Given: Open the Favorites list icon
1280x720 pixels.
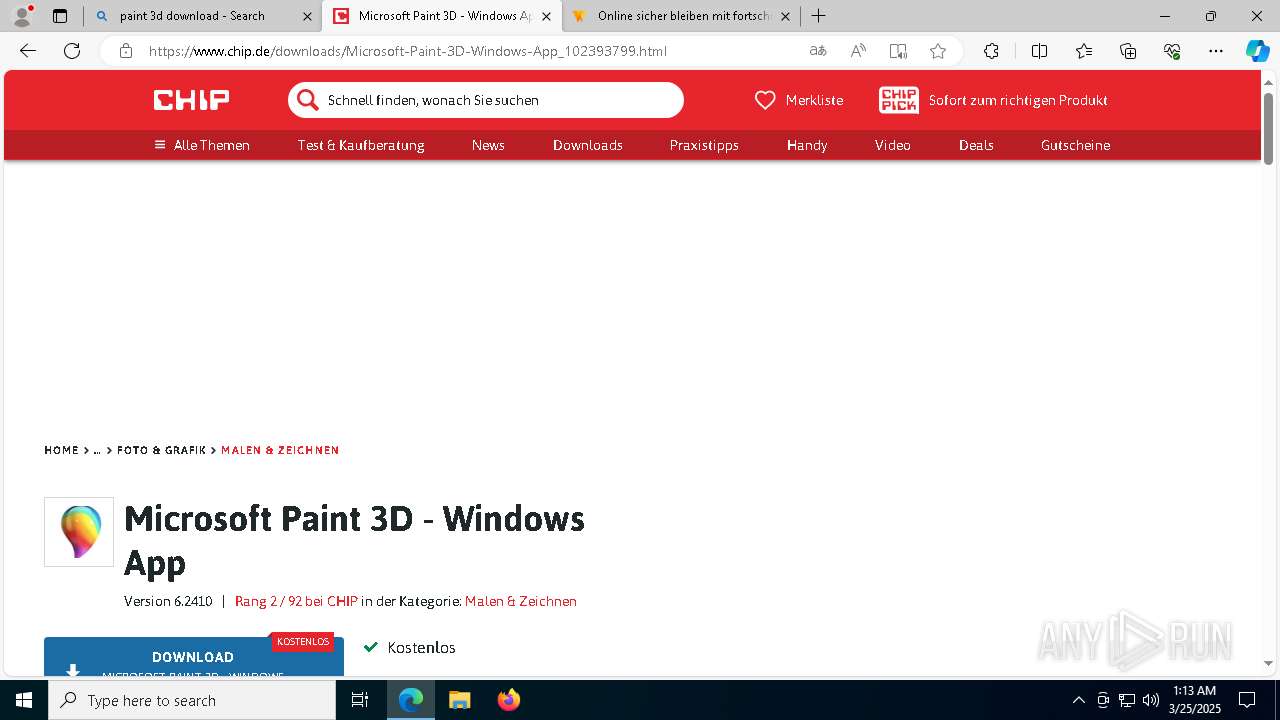Looking at the screenshot, I should pyautogui.click(x=1084, y=51).
